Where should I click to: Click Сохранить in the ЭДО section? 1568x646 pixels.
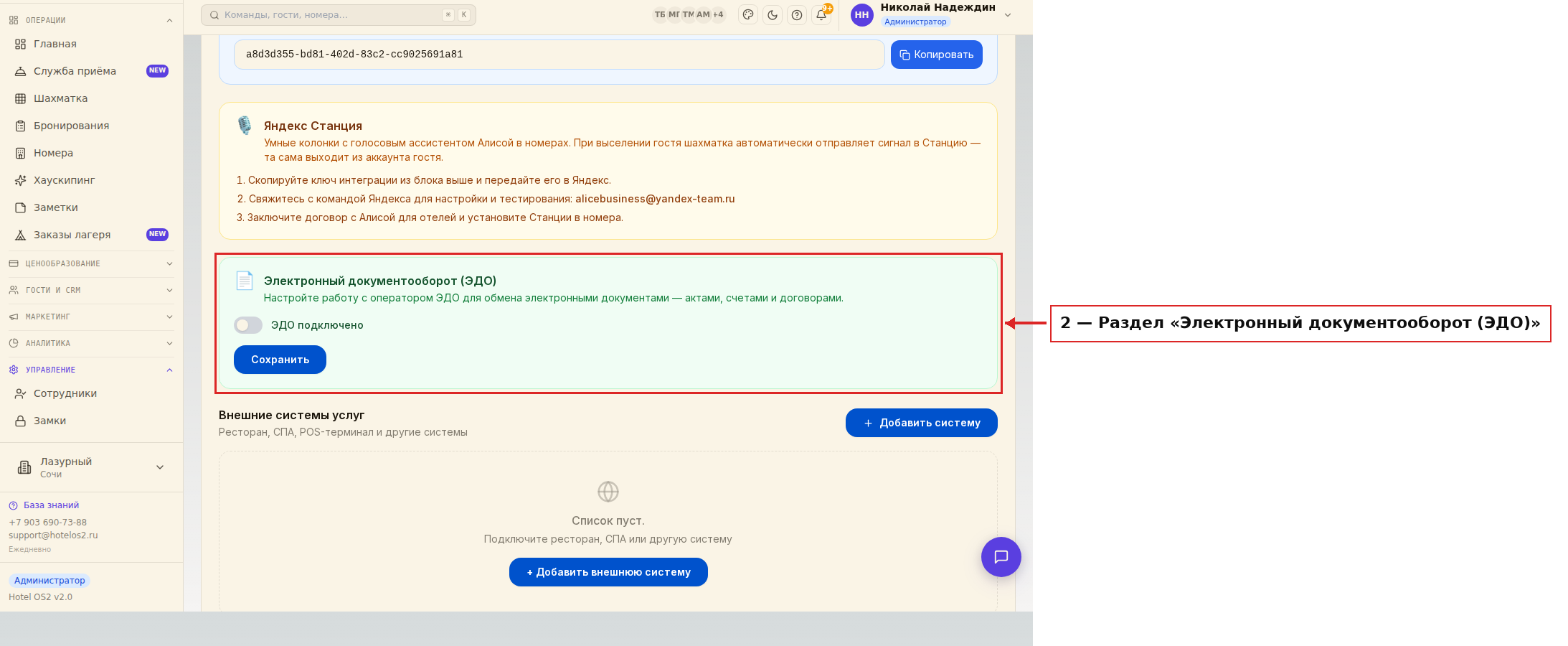point(280,360)
